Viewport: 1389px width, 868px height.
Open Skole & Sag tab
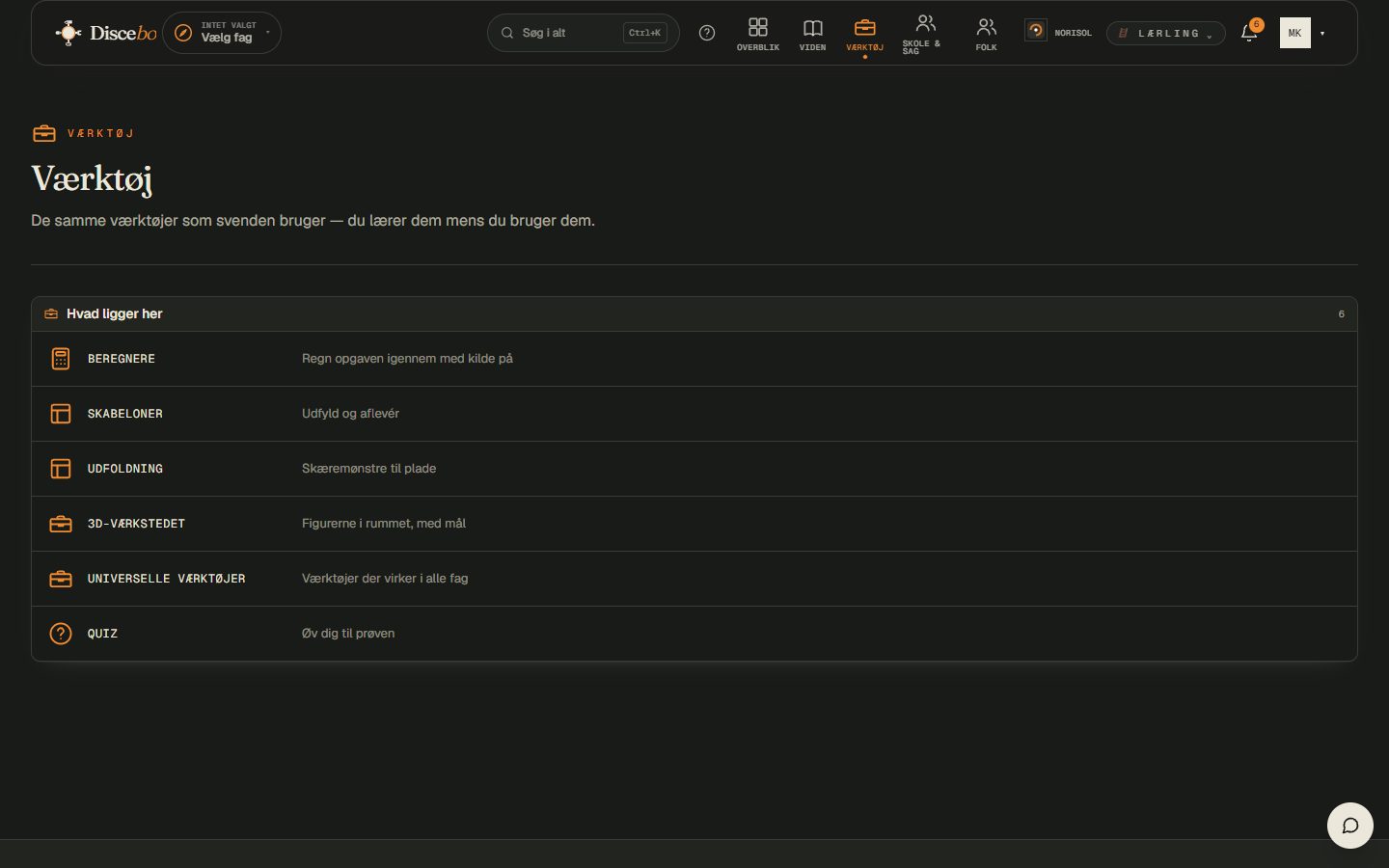click(925, 34)
